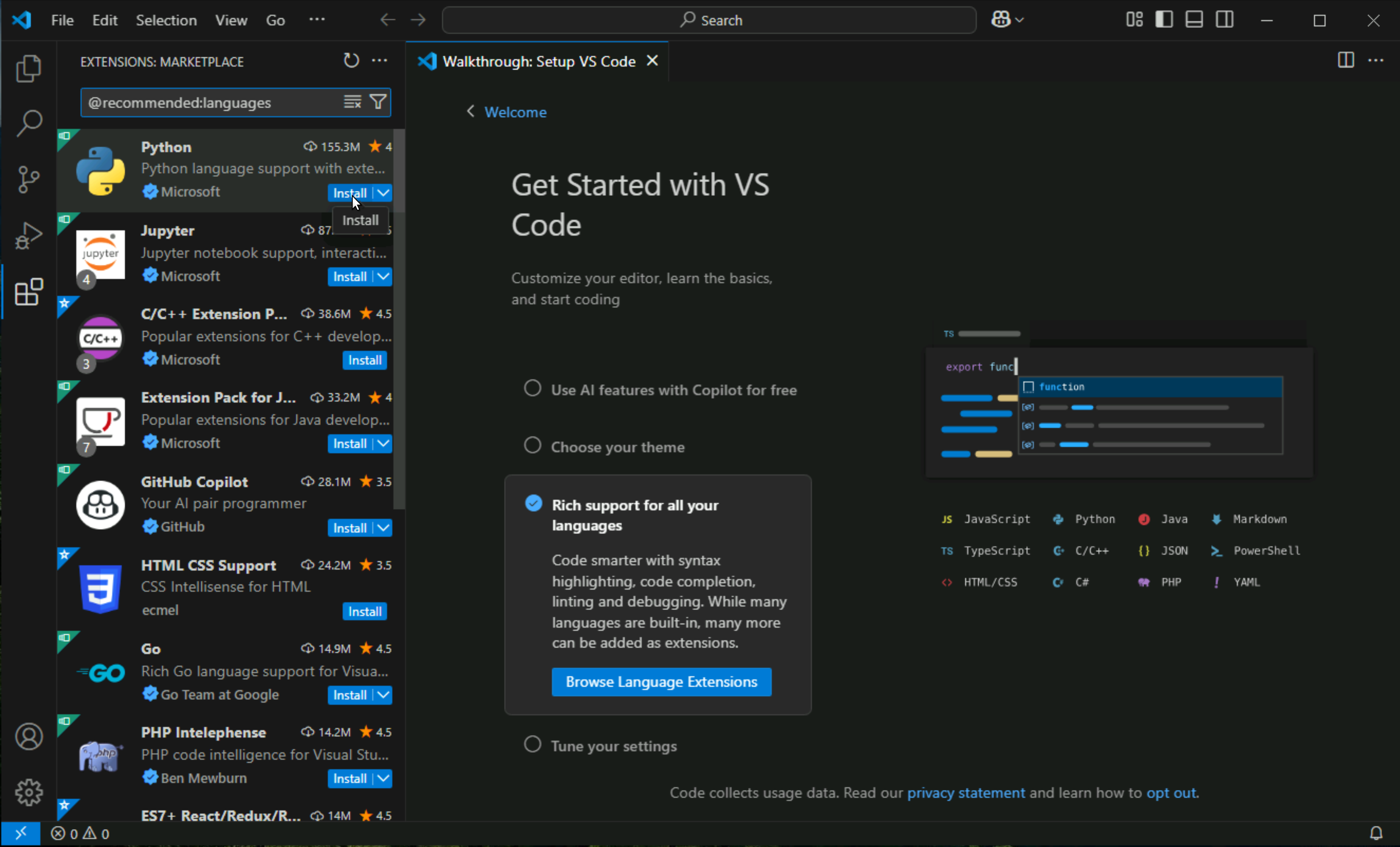Open the Source Control view
The height and width of the screenshot is (847, 1400).
point(28,180)
